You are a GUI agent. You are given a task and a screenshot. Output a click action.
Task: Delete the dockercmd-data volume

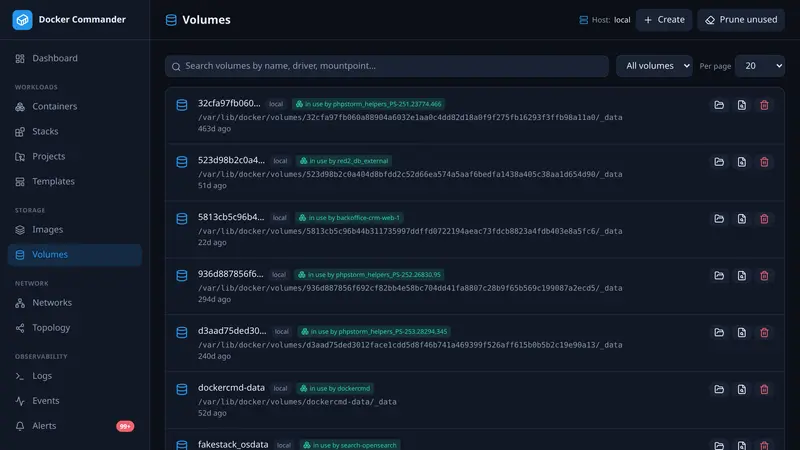pyautogui.click(x=764, y=389)
